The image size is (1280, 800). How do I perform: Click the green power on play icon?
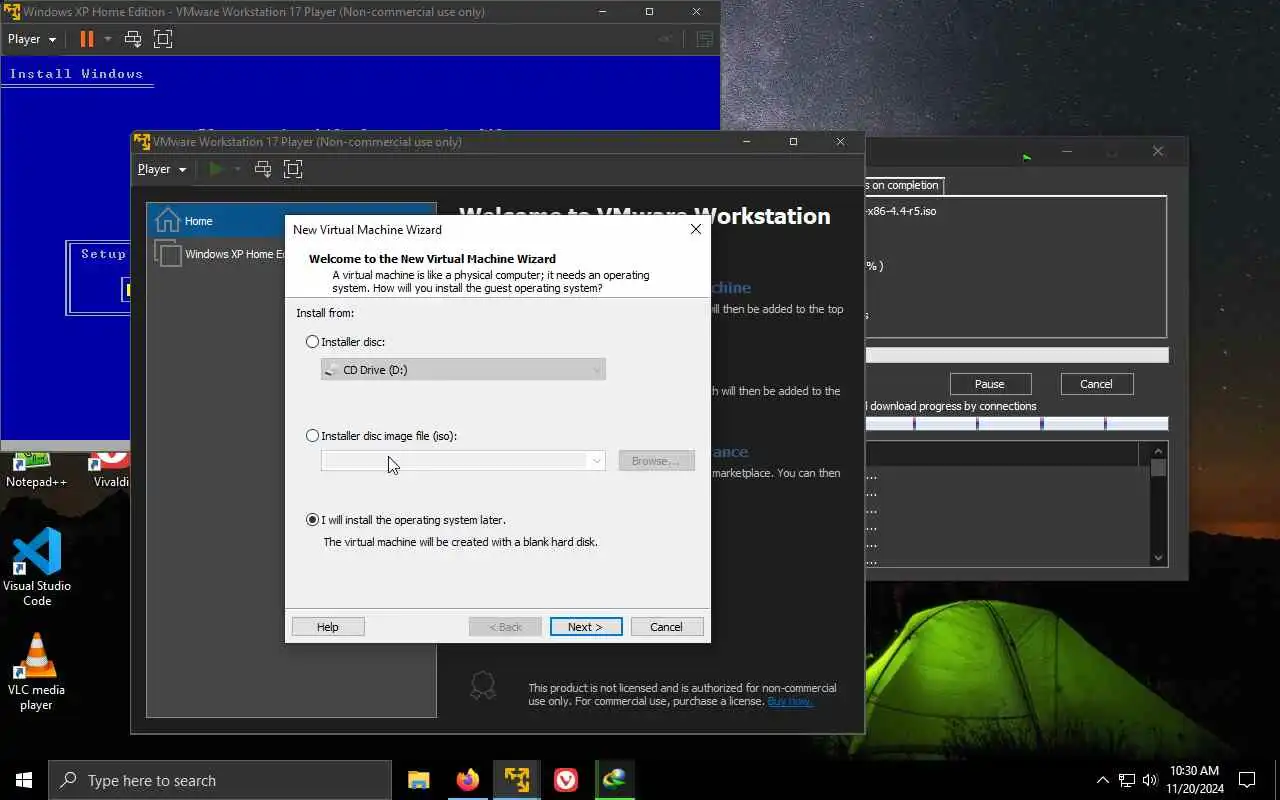(x=216, y=169)
